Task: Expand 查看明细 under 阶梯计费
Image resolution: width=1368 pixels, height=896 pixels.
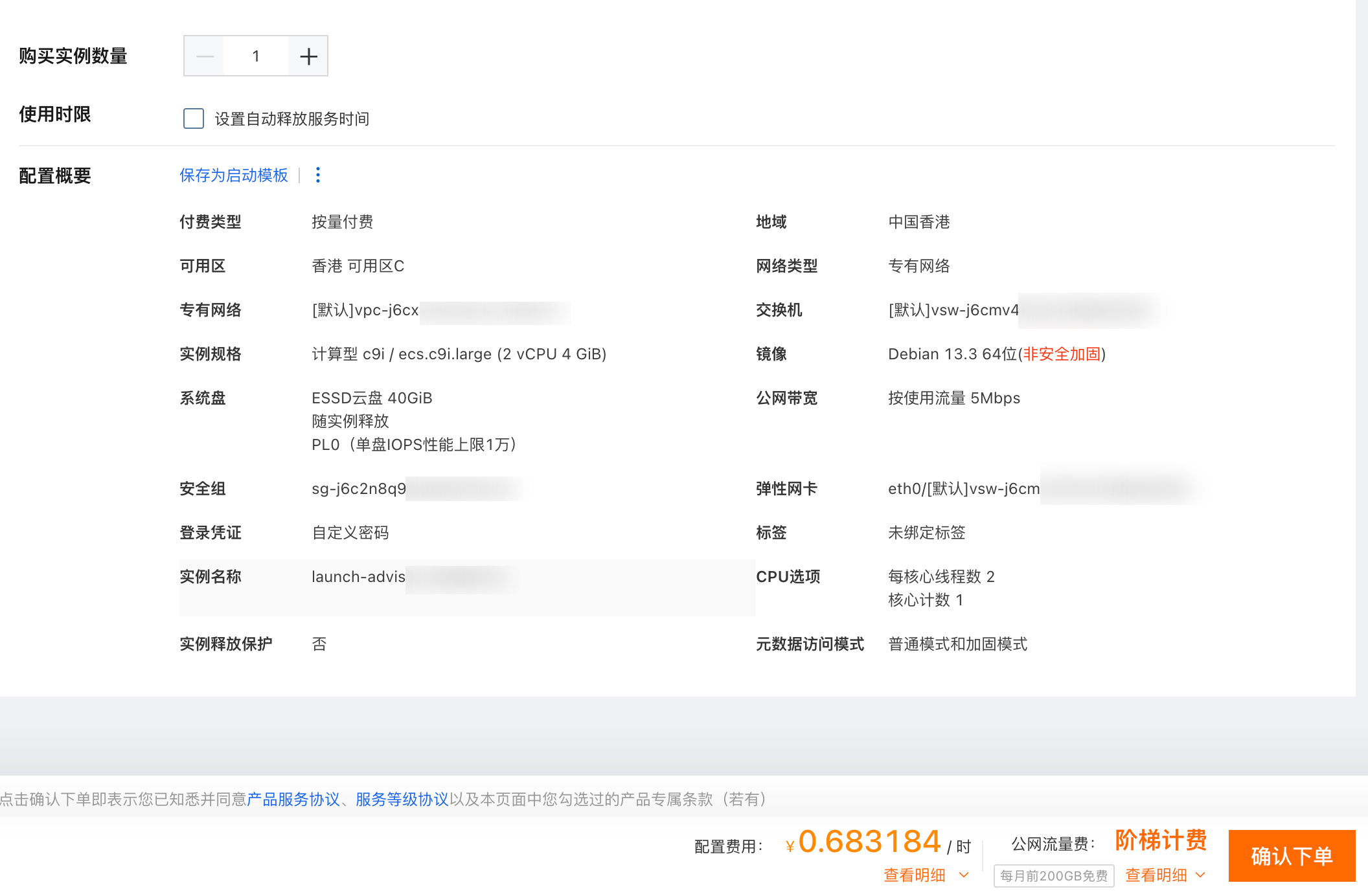Action: click(1156, 875)
